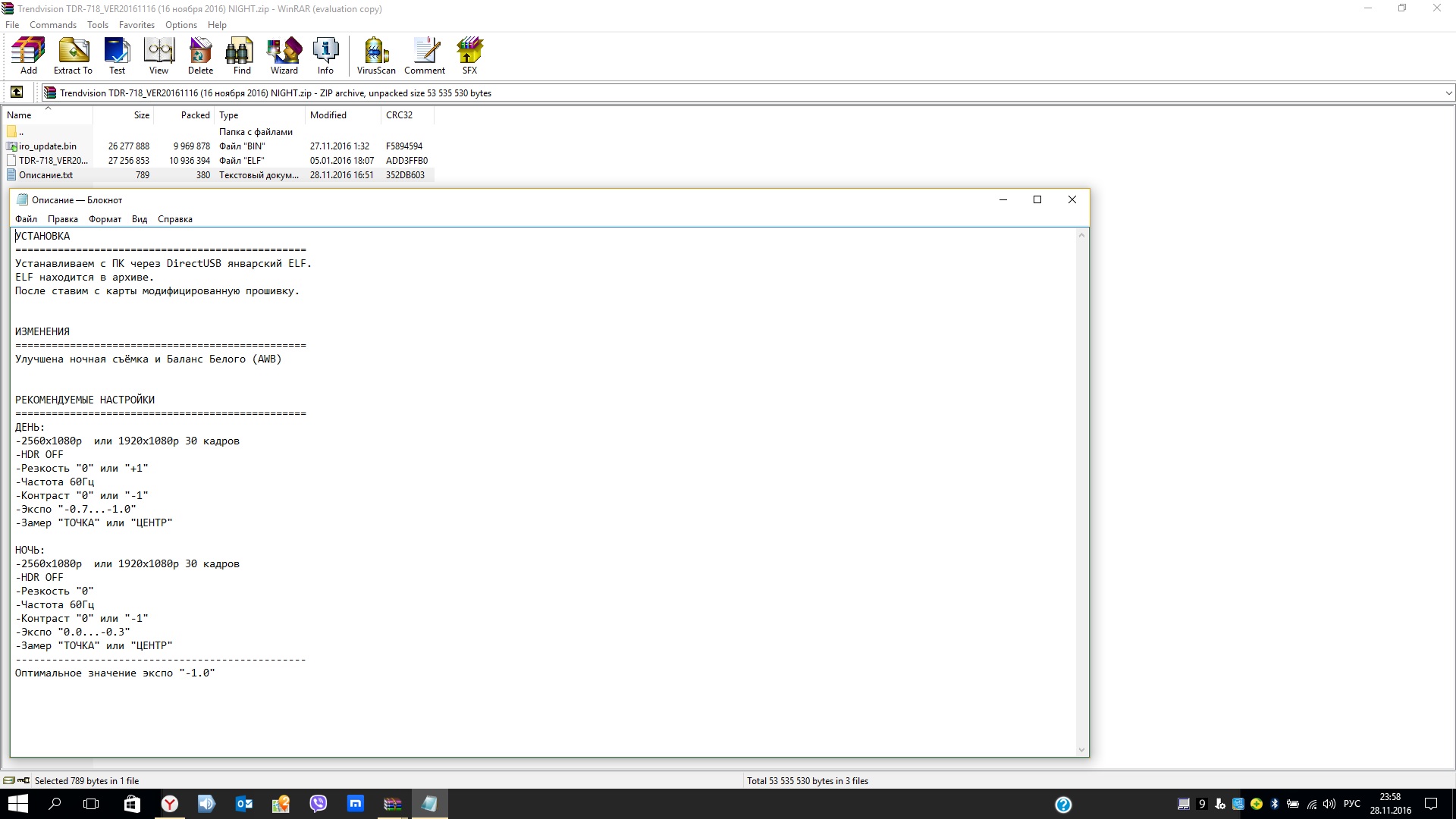Viewport: 1456px width, 819px height.
Task: Open Notepad's Формат menu
Action: coord(105,219)
